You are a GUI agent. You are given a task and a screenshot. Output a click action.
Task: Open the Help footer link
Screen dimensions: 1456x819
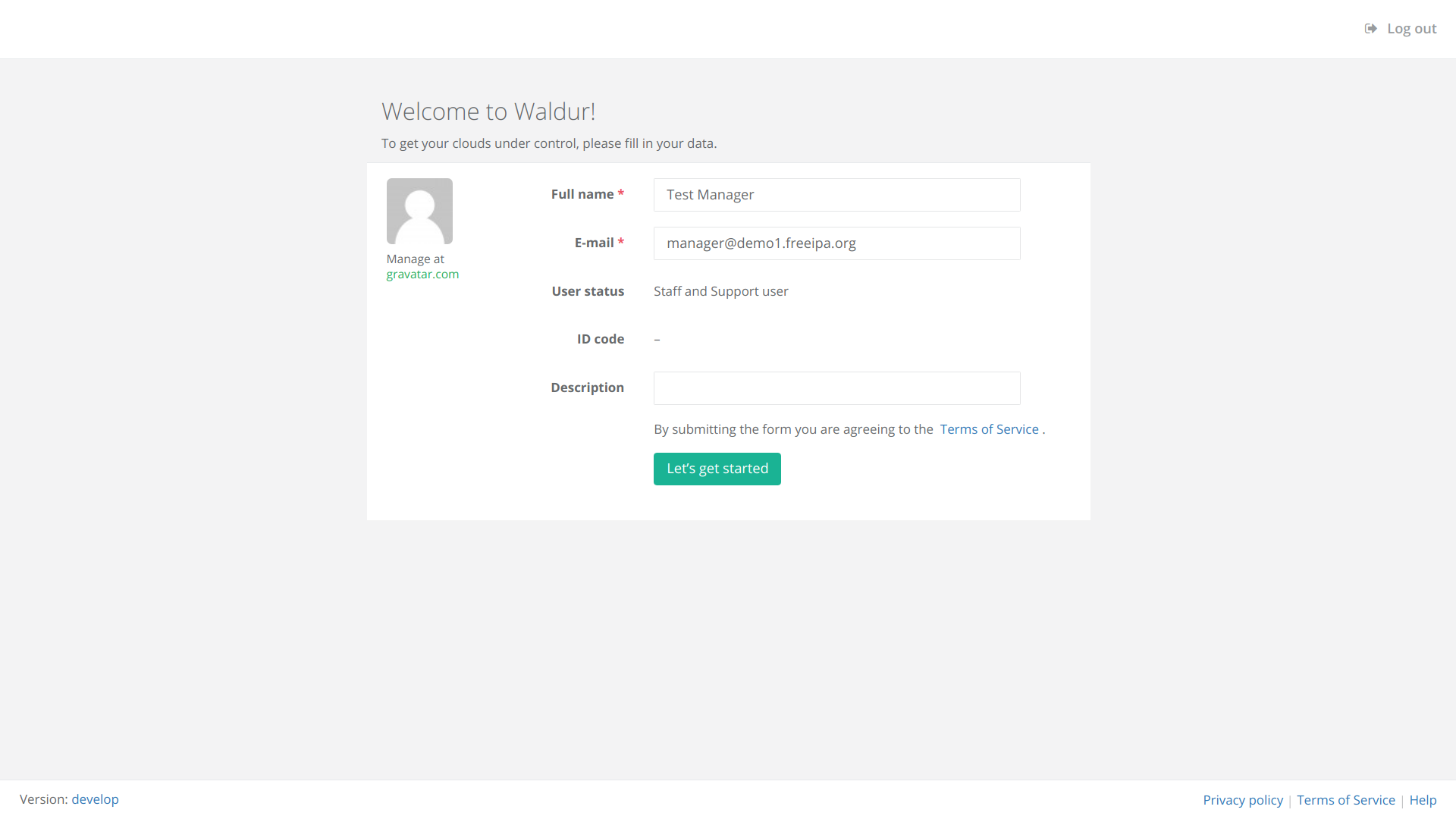pos(1423,800)
